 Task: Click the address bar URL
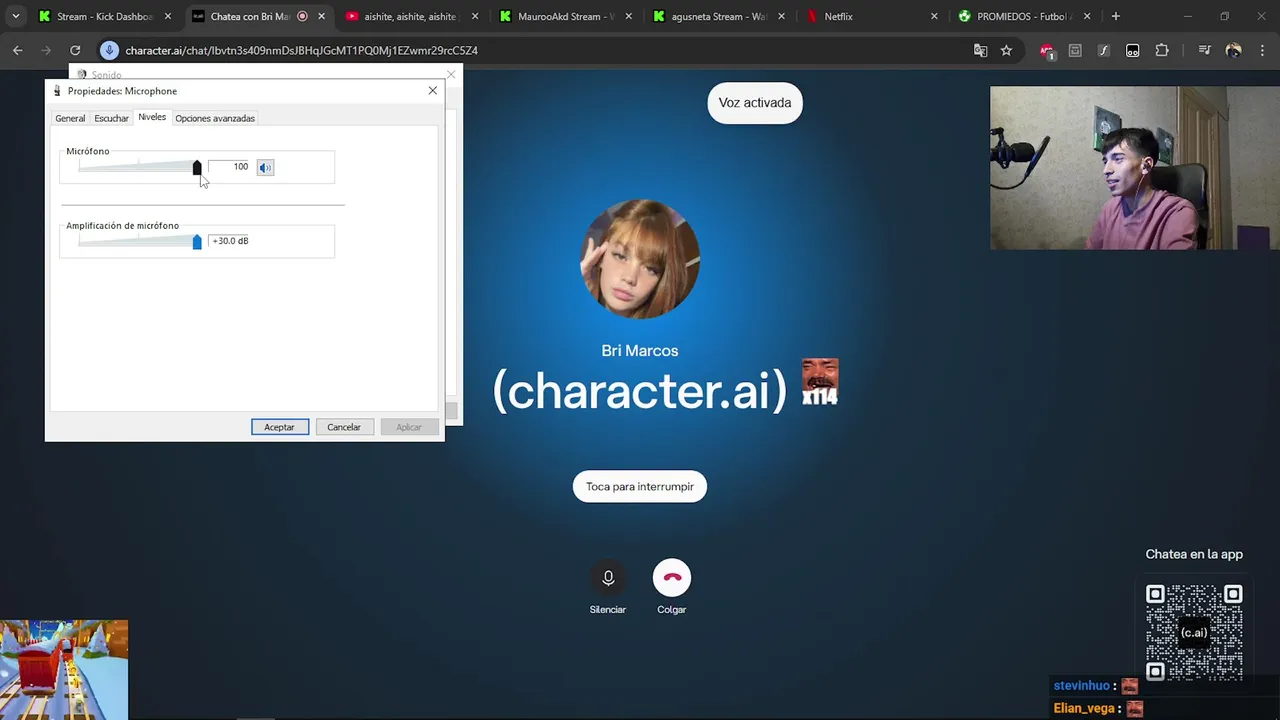click(x=301, y=50)
